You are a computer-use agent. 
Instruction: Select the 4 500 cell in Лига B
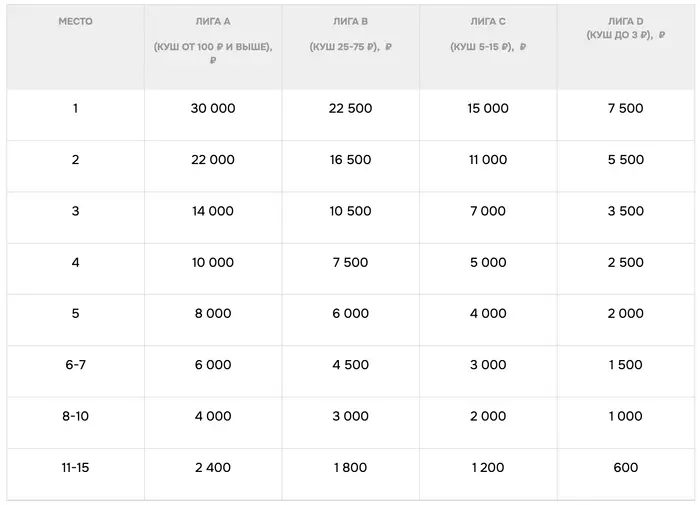350,365
